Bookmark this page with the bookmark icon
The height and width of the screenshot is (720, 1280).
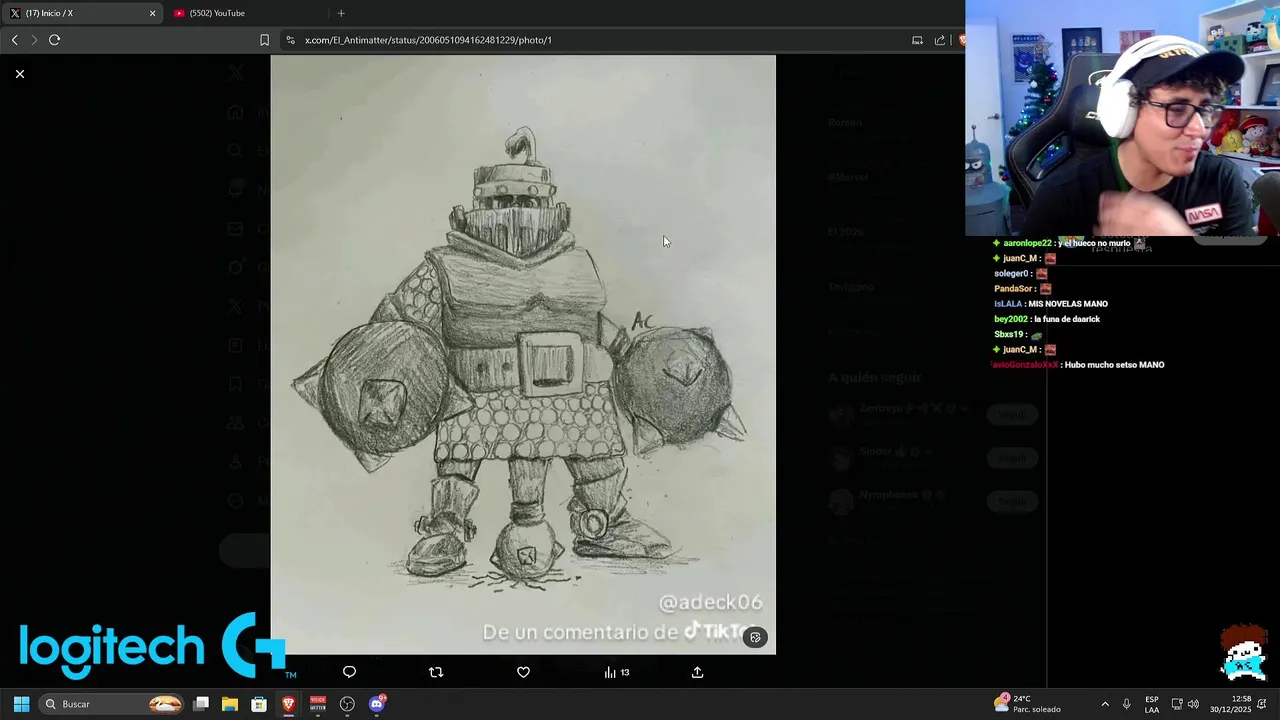pyautogui.click(x=264, y=40)
